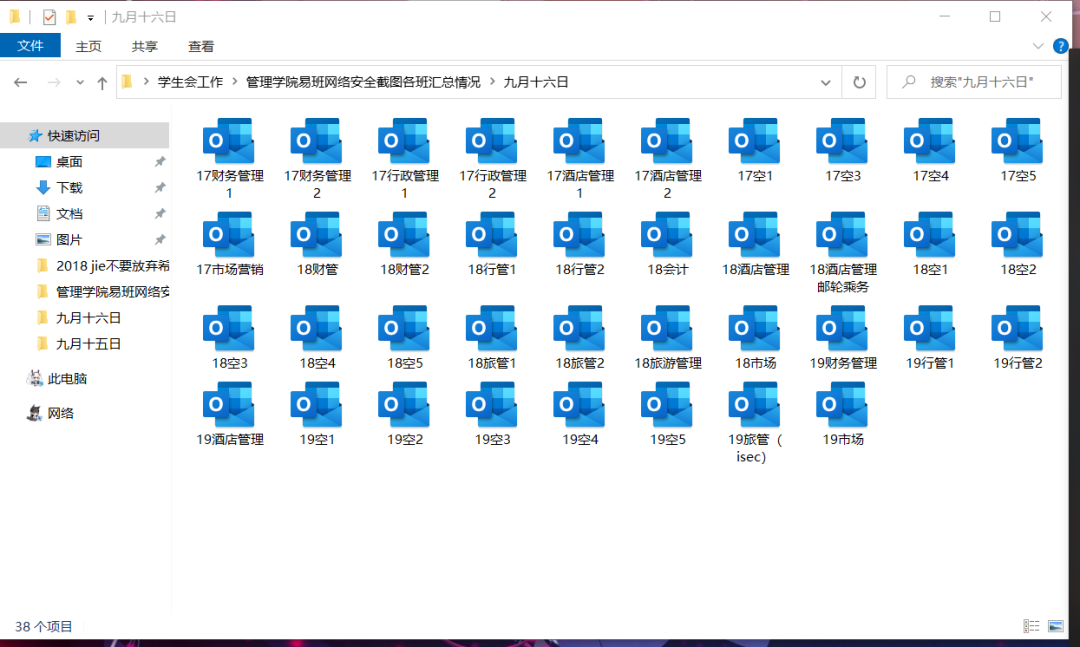1080x647 pixels.
Task: Open 图片 in the navigation pane
Action: tap(69, 240)
